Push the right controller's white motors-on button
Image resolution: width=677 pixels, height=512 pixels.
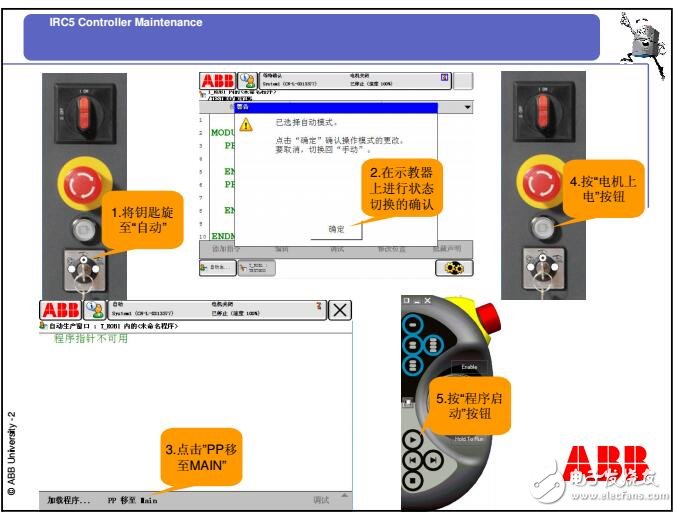coord(542,227)
